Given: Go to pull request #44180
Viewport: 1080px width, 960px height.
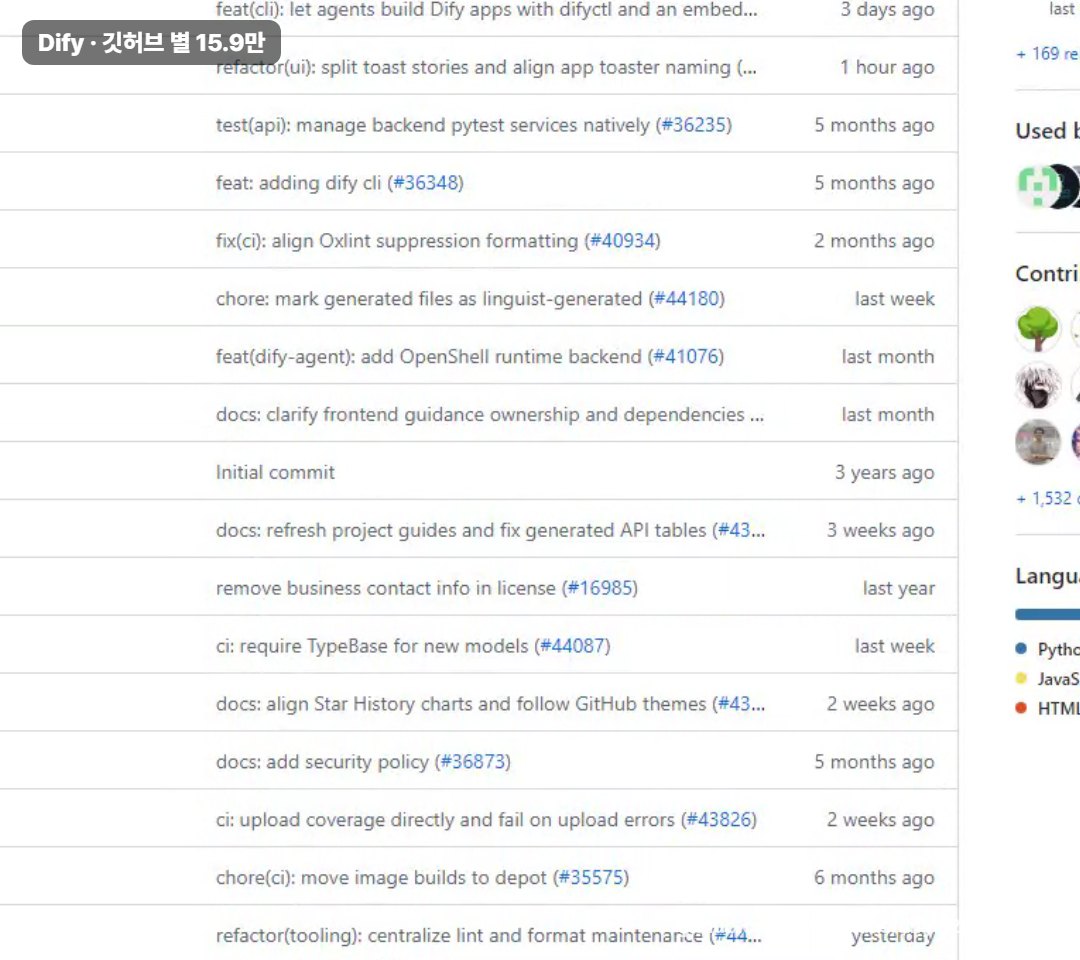Looking at the screenshot, I should tap(687, 298).
